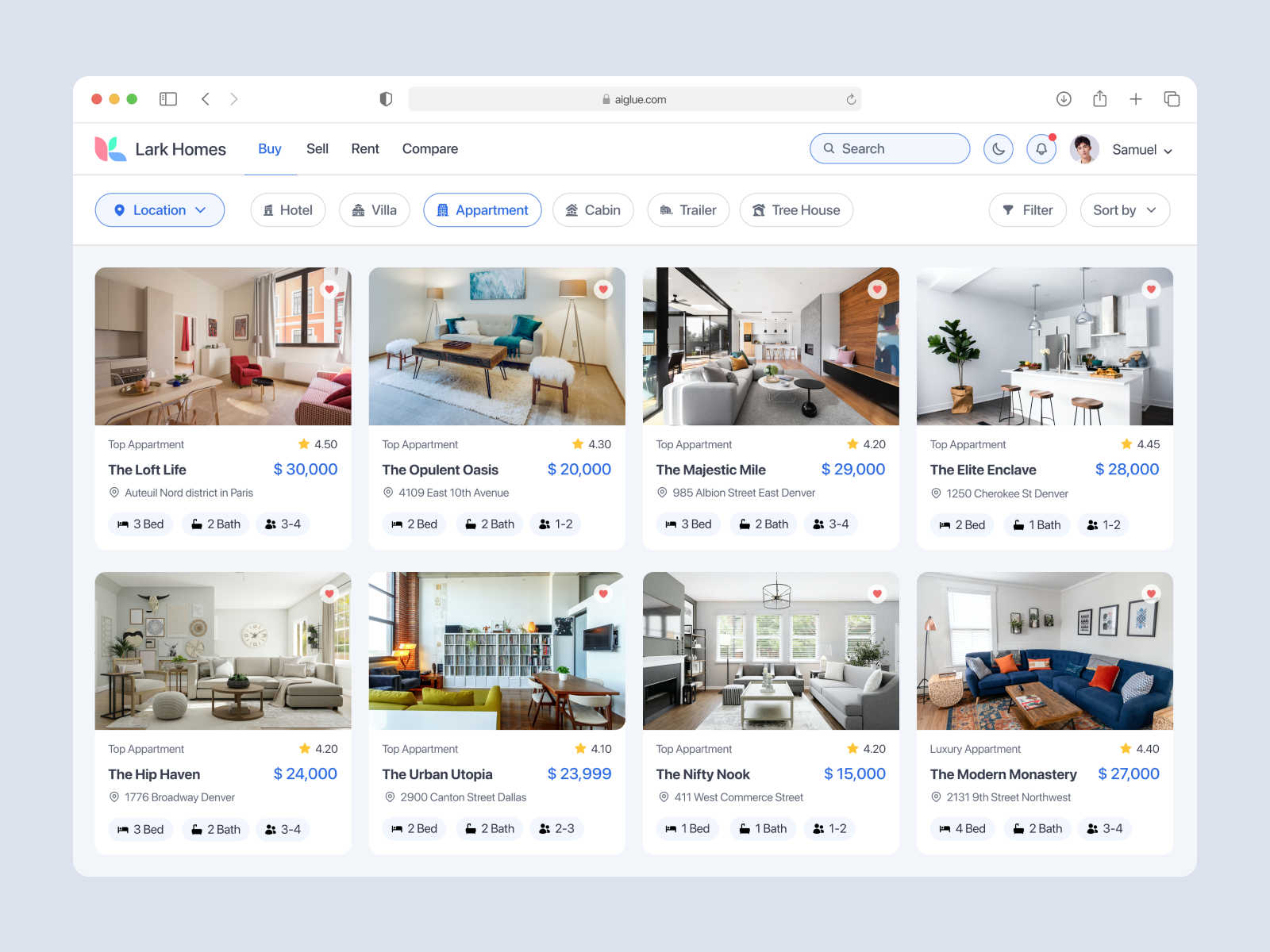The width and height of the screenshot is (1270, 952).
Task: Expand the Sort by dropdown
Action: [1124, 209]
